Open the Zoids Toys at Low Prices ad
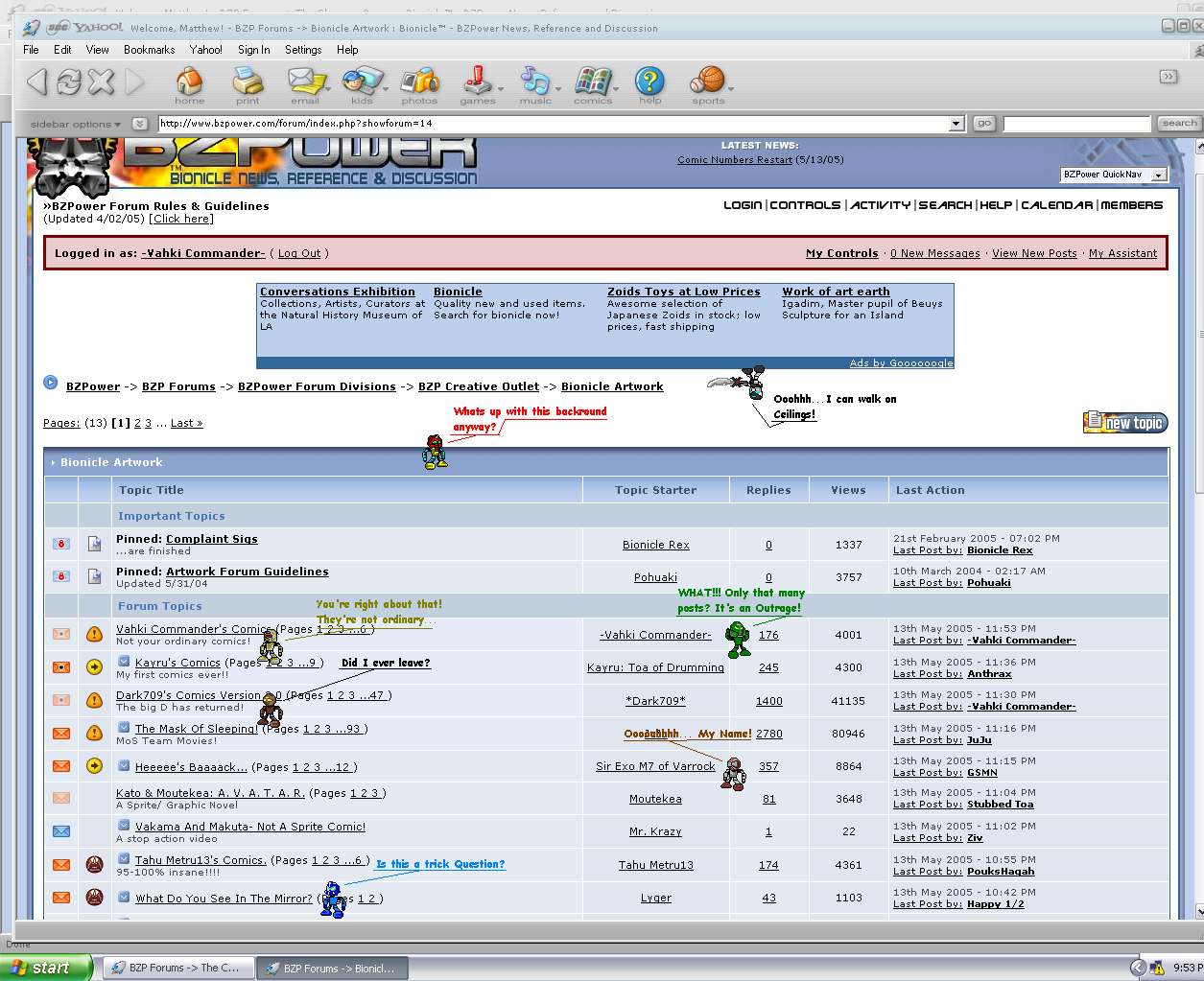Screen dimensions: 1204x981 [x=683, y=292]
